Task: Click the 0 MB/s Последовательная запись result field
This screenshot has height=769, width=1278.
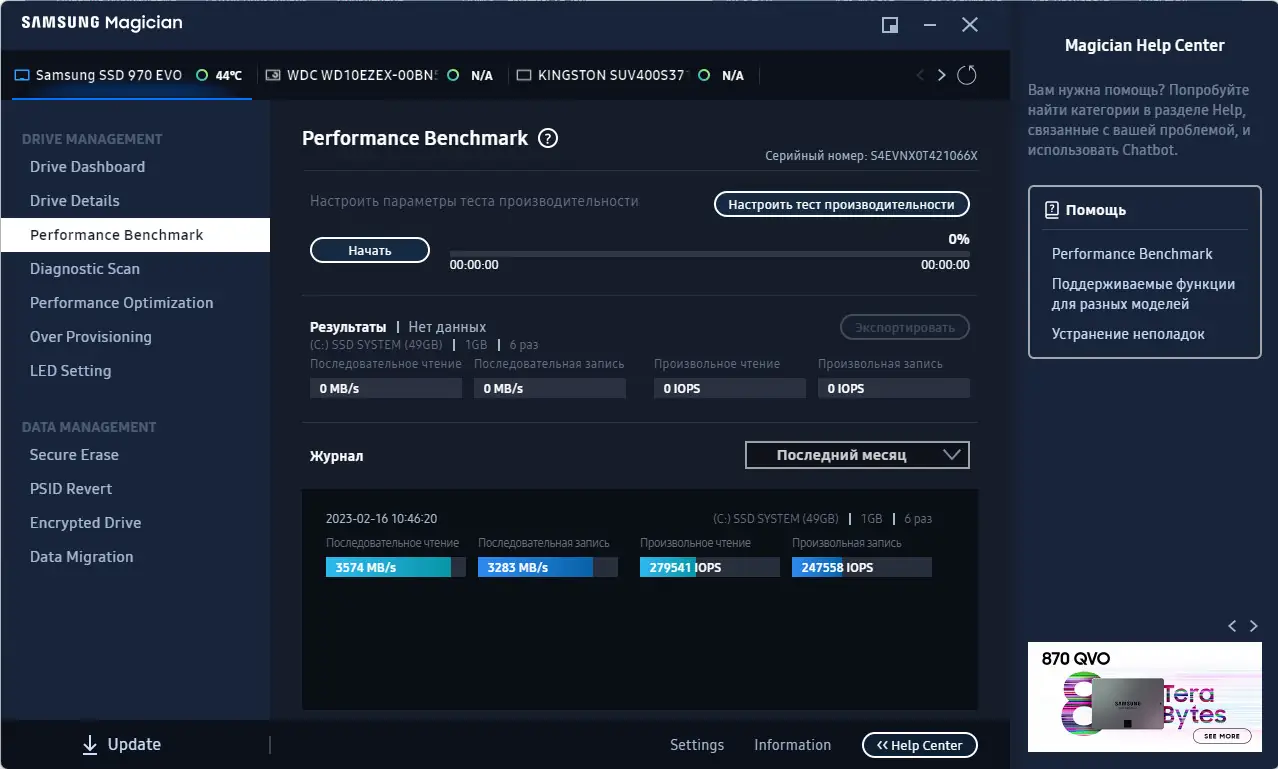Action: [x=550, y=388]
